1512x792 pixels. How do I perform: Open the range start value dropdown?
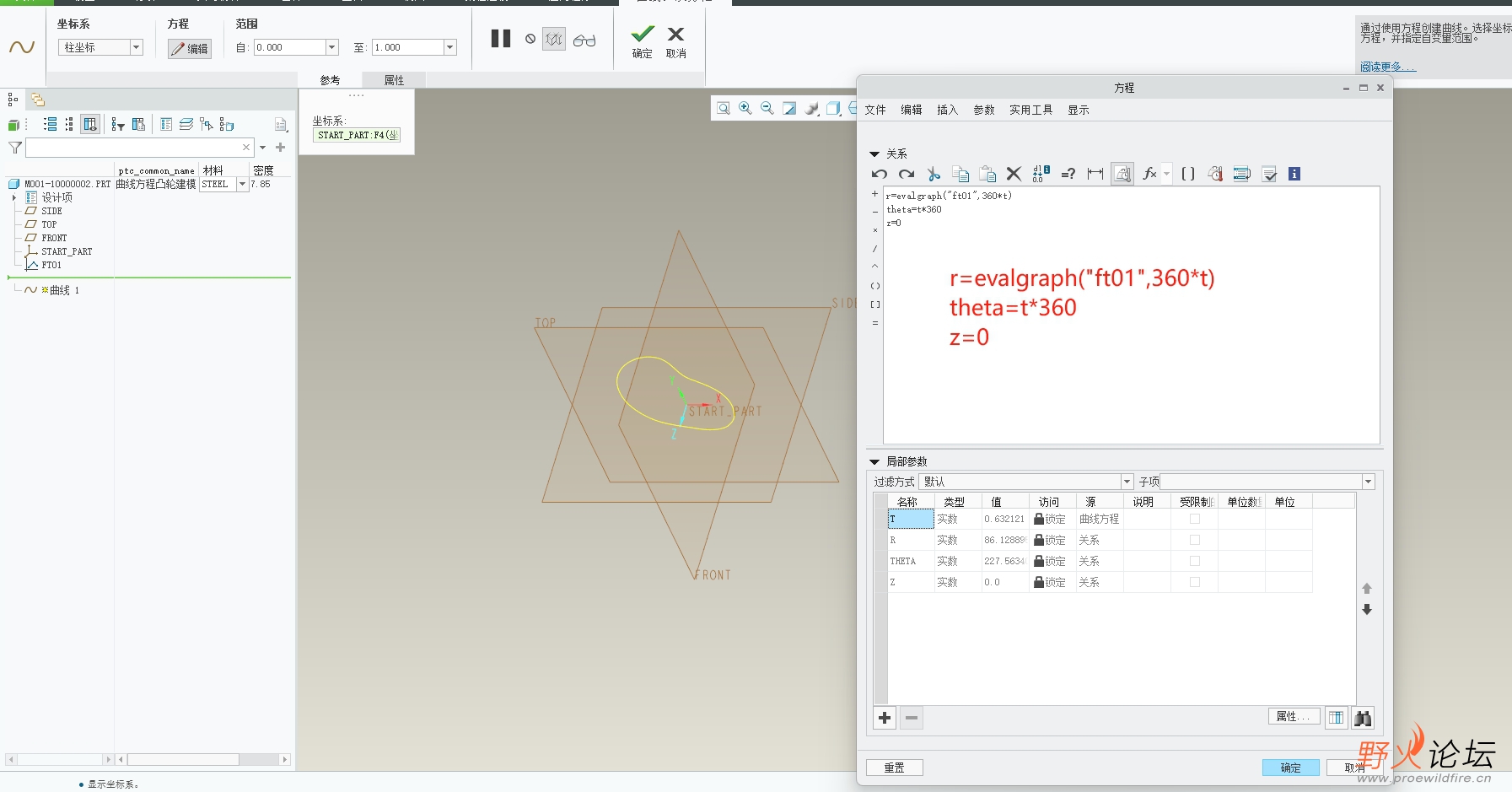tap(331, 47)
